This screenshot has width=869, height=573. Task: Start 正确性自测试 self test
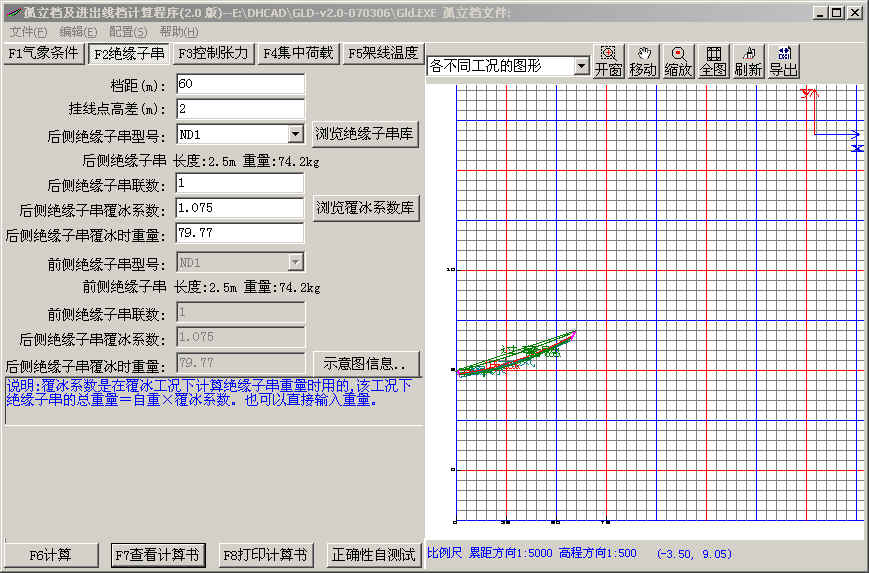tap(374, 554)
